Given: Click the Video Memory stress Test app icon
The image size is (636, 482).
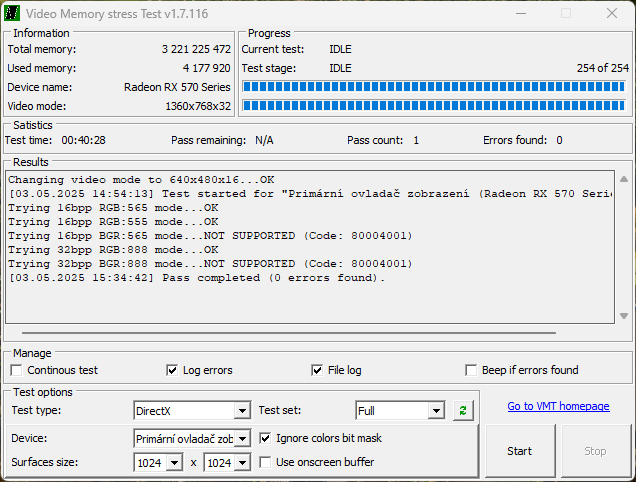Looking at the screenshot, I should pos(12,13).
